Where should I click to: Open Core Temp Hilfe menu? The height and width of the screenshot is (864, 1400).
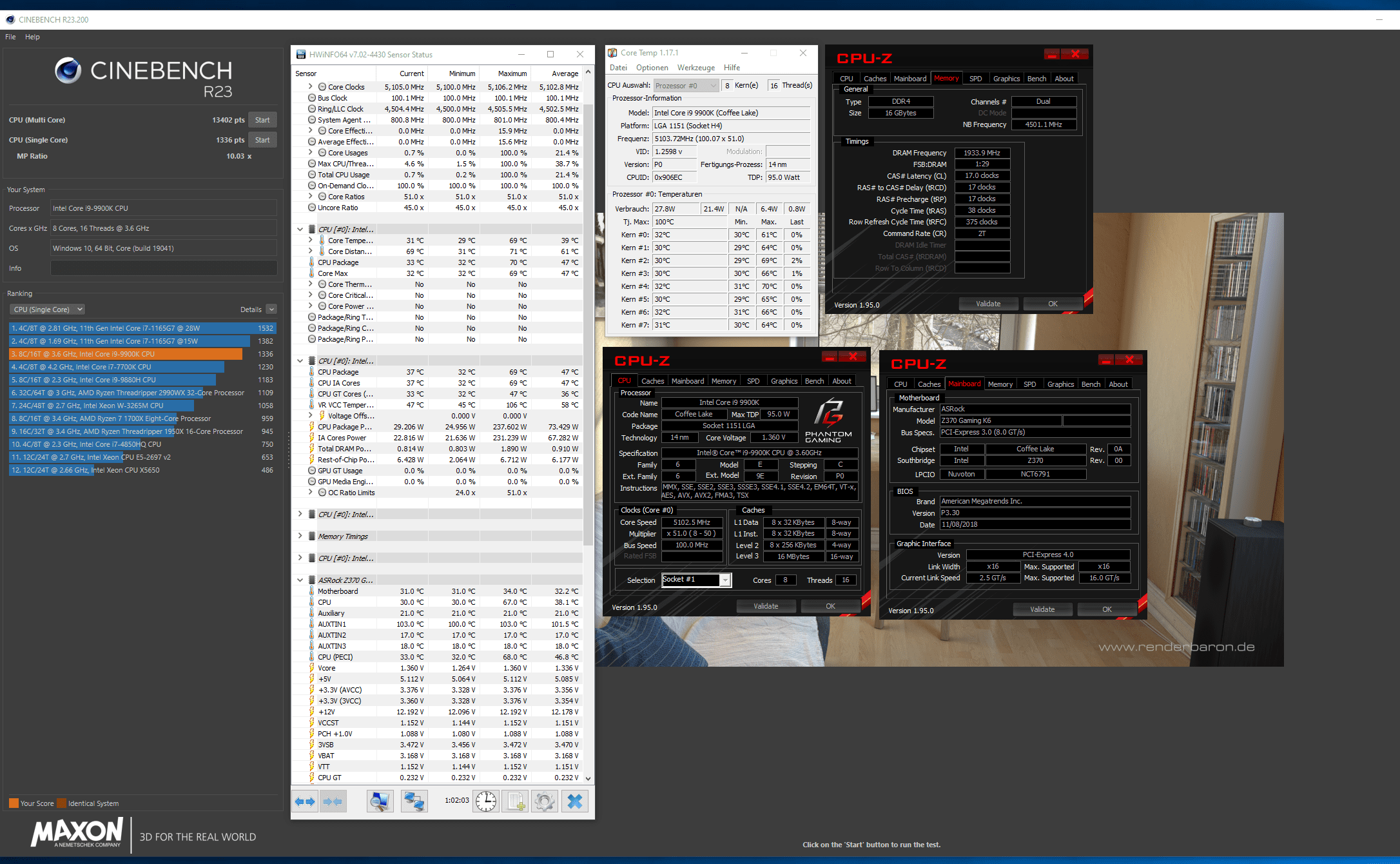click(x=732, y=68)
